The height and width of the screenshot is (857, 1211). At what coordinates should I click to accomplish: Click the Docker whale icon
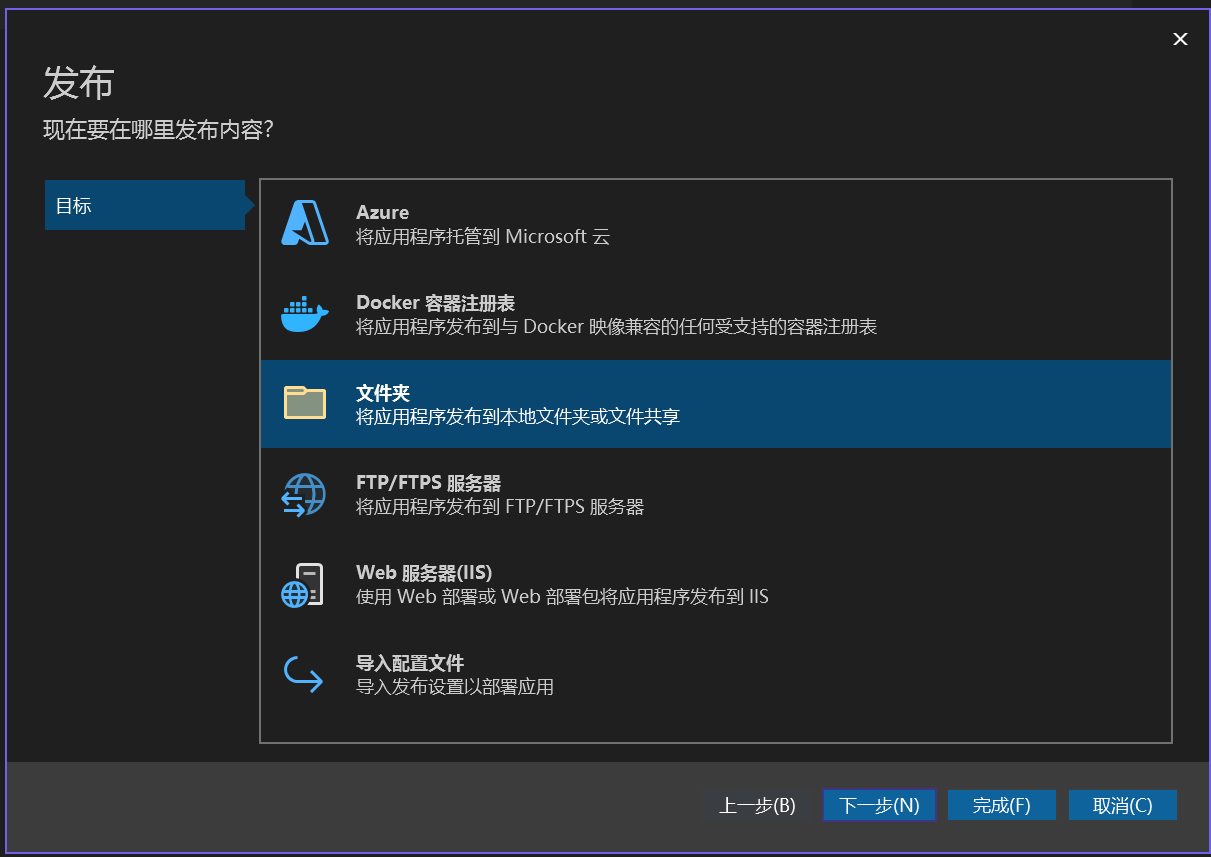pyautogui.click(x=305, y=314)
